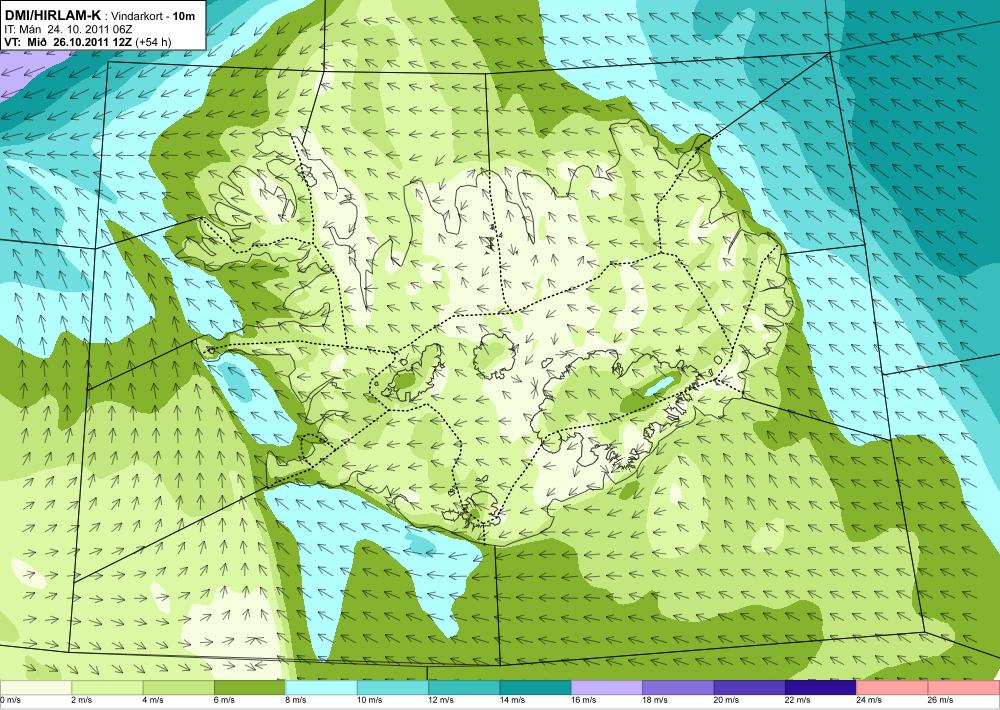
Task: Click the "18 m/s" legend label
Action: click(x=655, y=700)
